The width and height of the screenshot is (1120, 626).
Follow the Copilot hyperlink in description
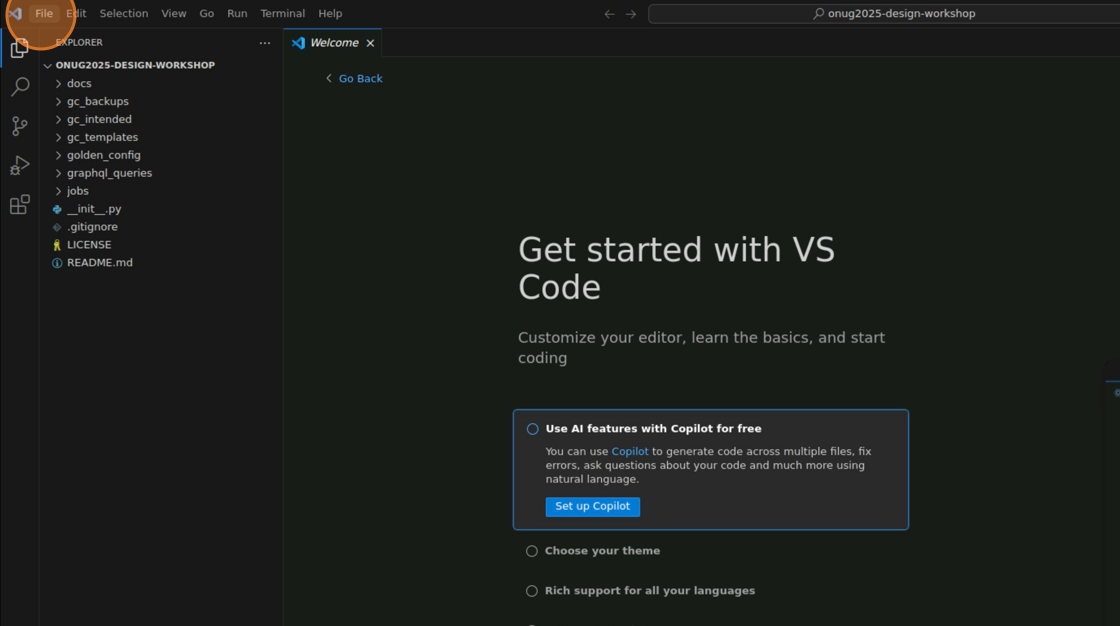pos(629,452)
